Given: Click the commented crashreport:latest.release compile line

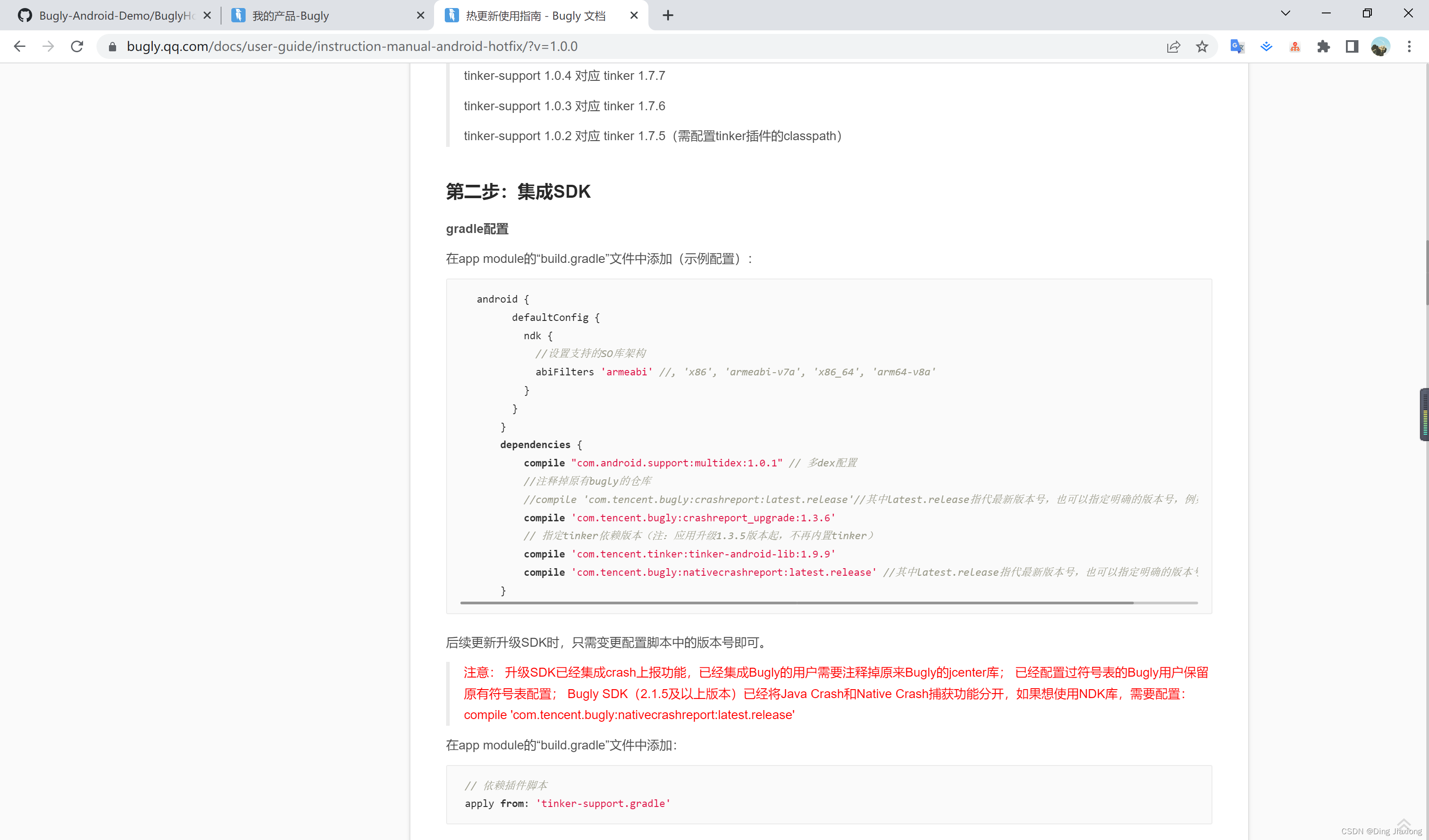Looking at the screenshot, I should (861, 499).
